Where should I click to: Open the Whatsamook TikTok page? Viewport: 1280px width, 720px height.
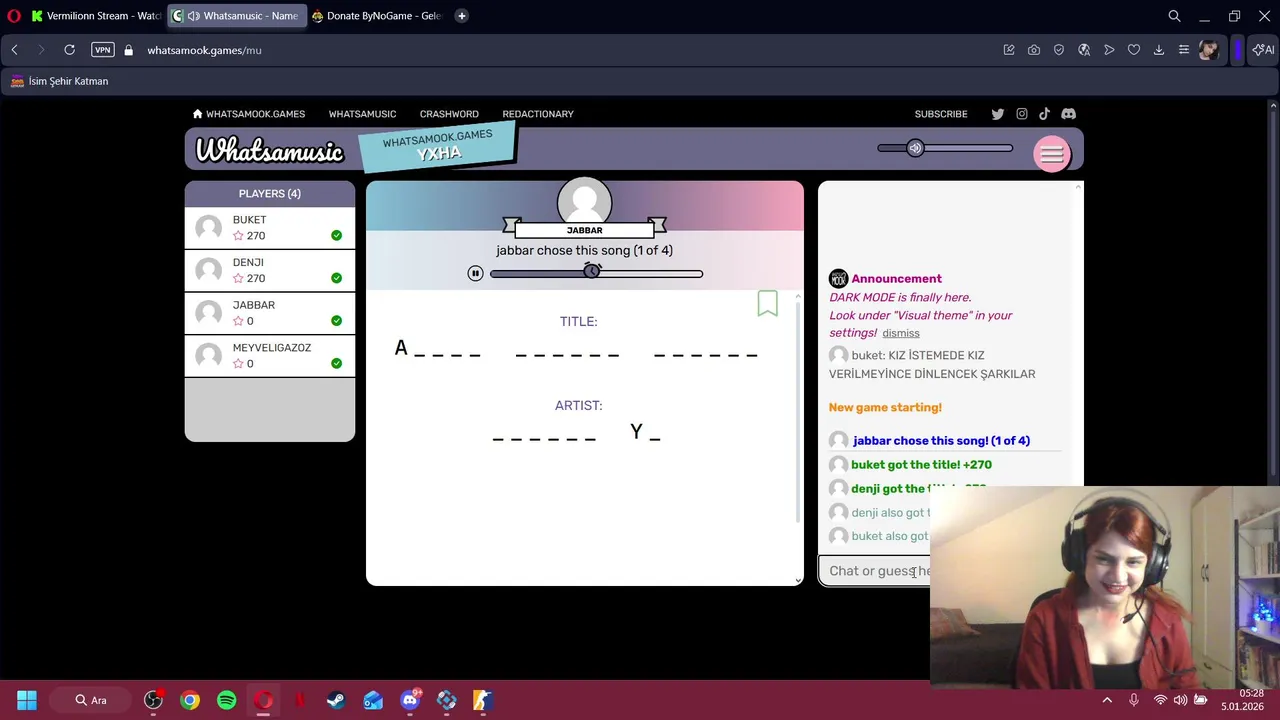point(1044,114)
